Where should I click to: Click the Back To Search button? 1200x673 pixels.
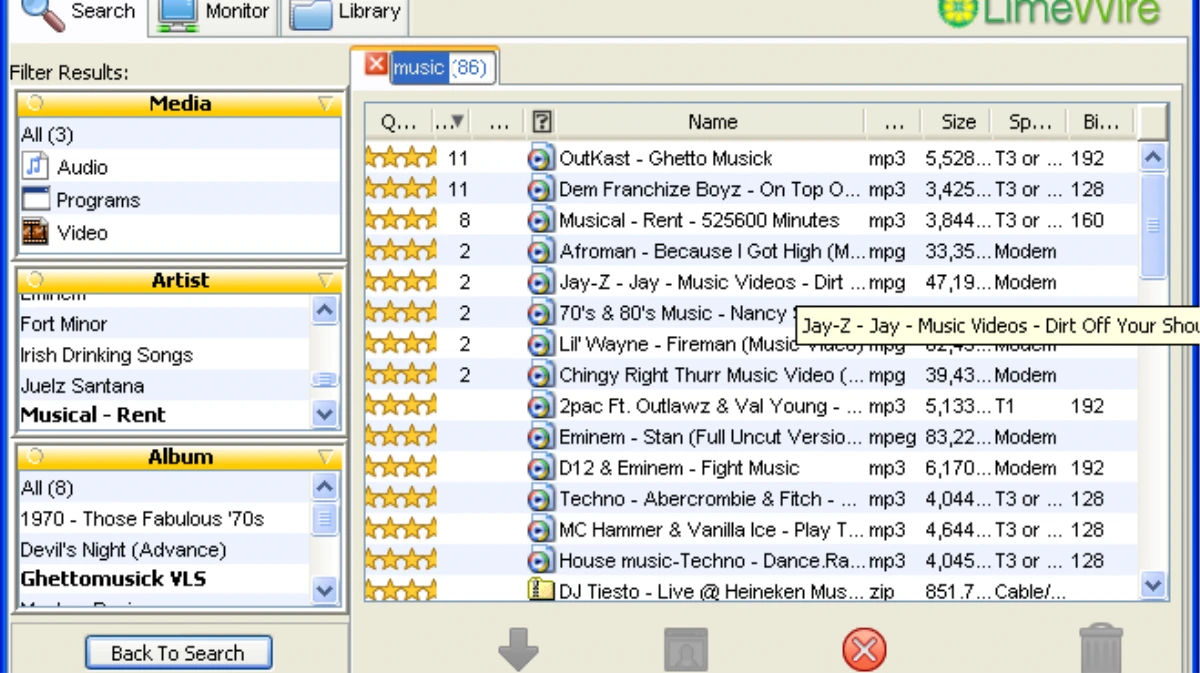(x=178, y=653)
